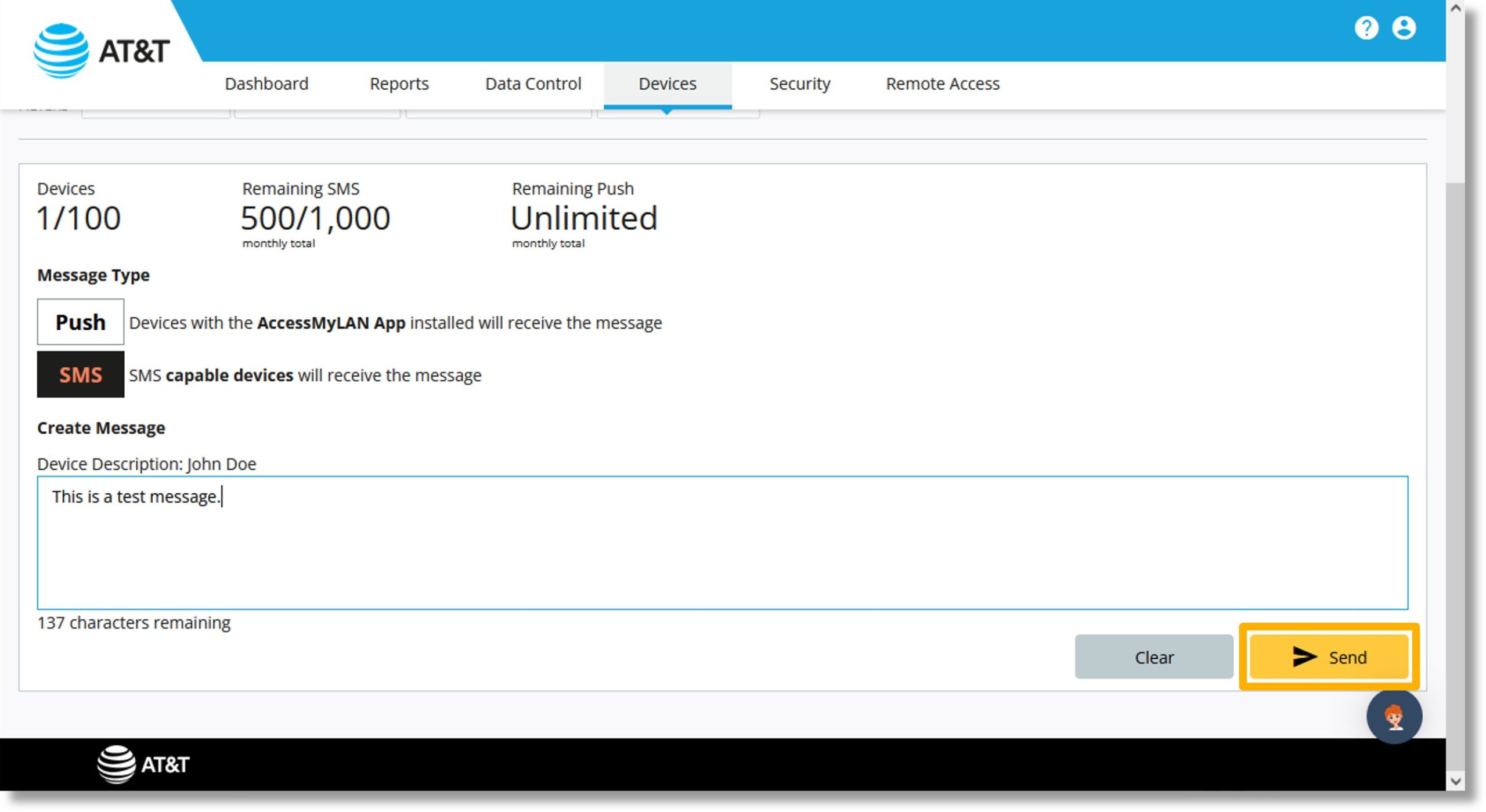Click the 'Unlimited' remaining push value
Viewport: 1486px width, 812px height.
(584, 219)
